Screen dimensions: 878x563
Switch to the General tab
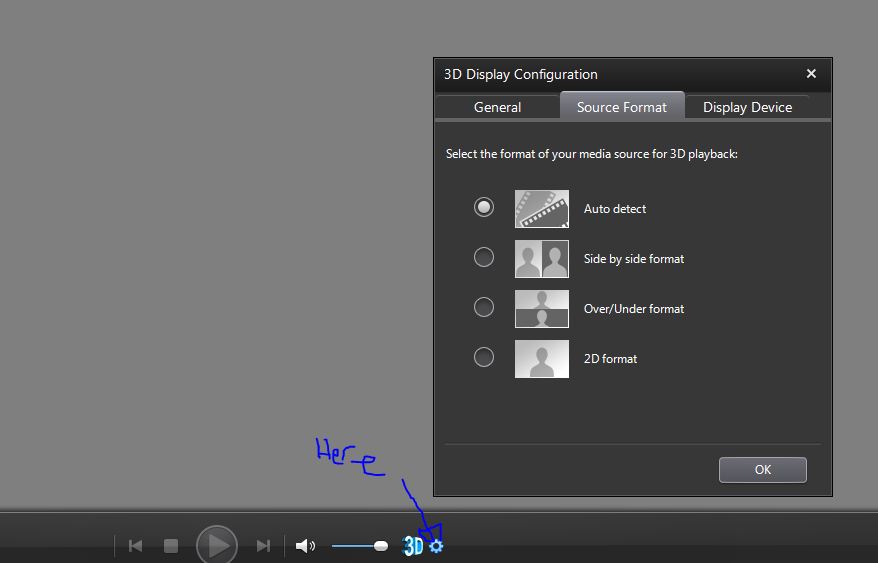coord(497,107)
